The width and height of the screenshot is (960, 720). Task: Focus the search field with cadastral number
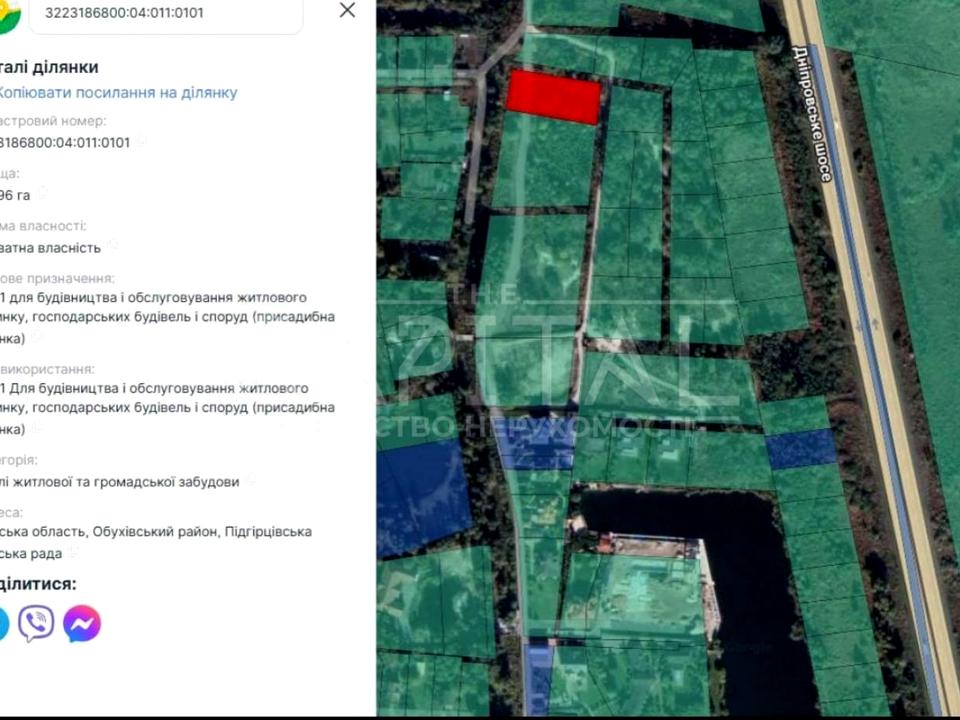pyautogui.click(x=170, y=14)
